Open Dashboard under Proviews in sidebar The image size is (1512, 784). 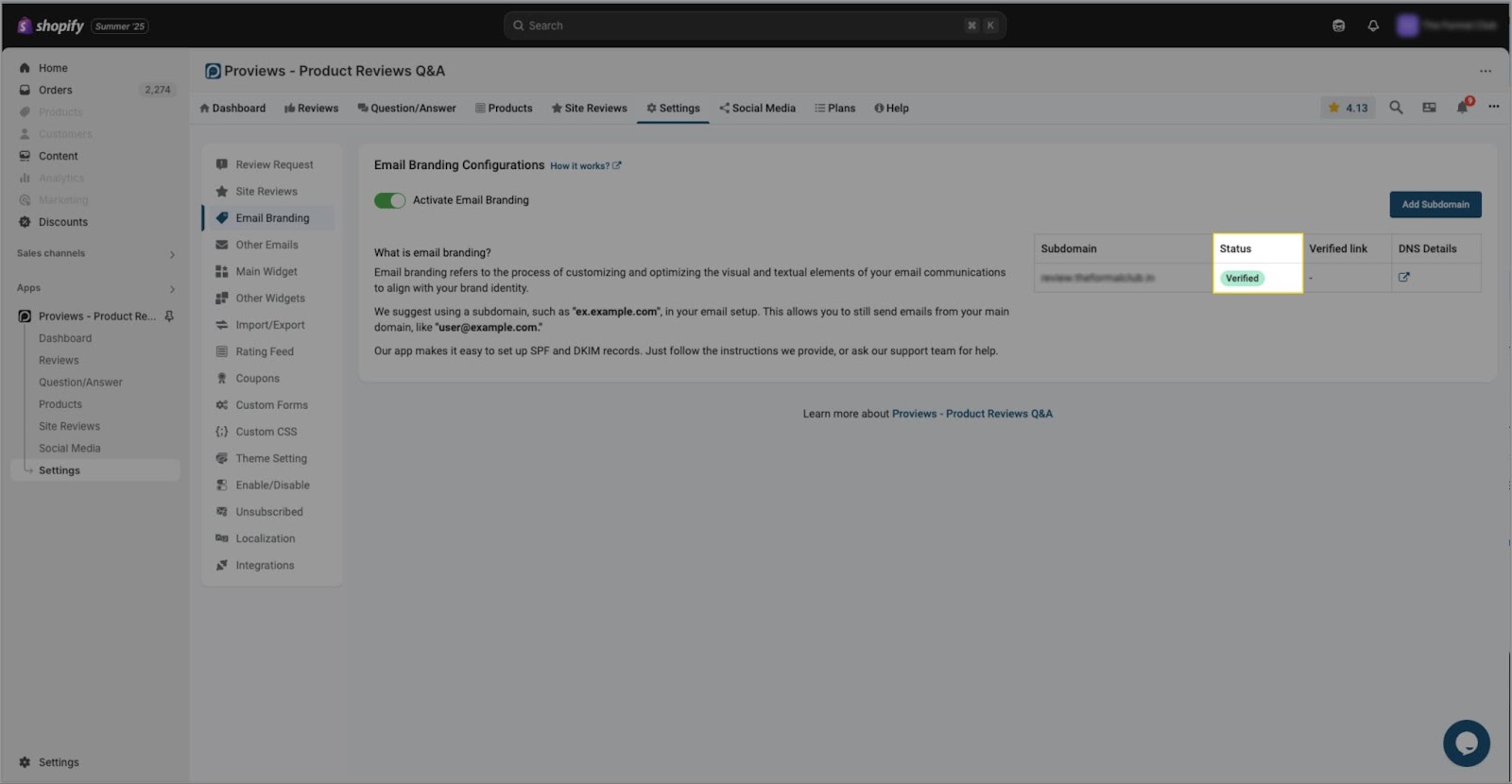[65, 338]
